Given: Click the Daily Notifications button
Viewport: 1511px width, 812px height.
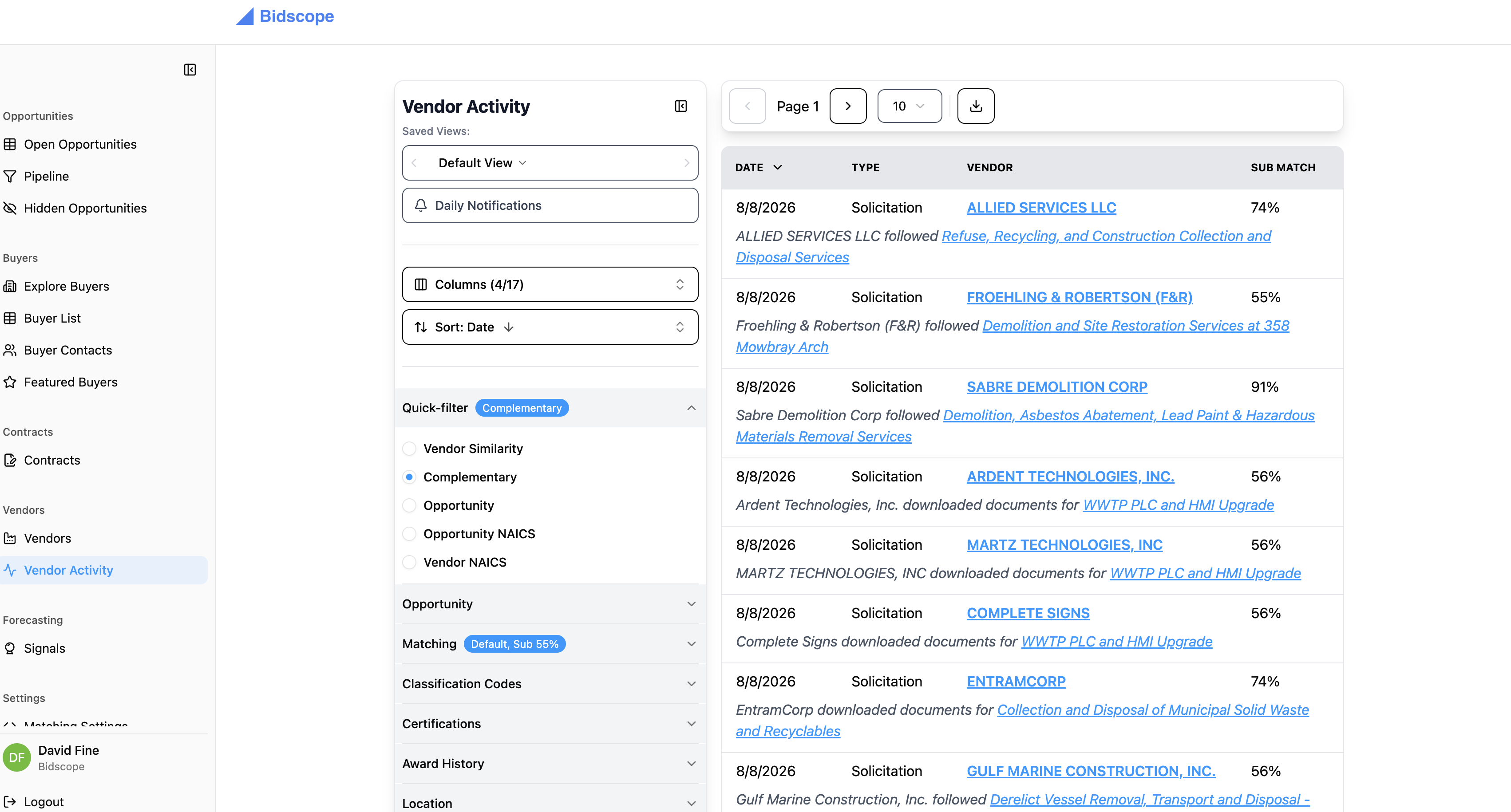Looking at the screenshot, I should point(550,205).
